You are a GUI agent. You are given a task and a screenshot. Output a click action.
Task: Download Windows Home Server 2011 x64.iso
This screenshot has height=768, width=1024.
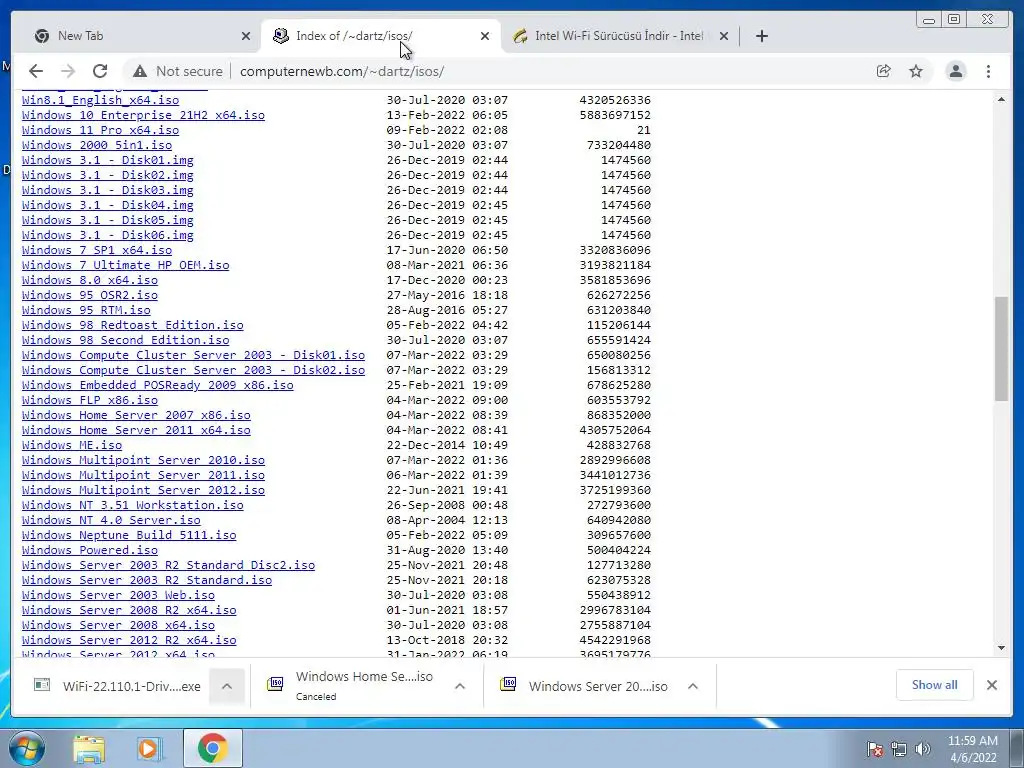(x=136, y=430)
